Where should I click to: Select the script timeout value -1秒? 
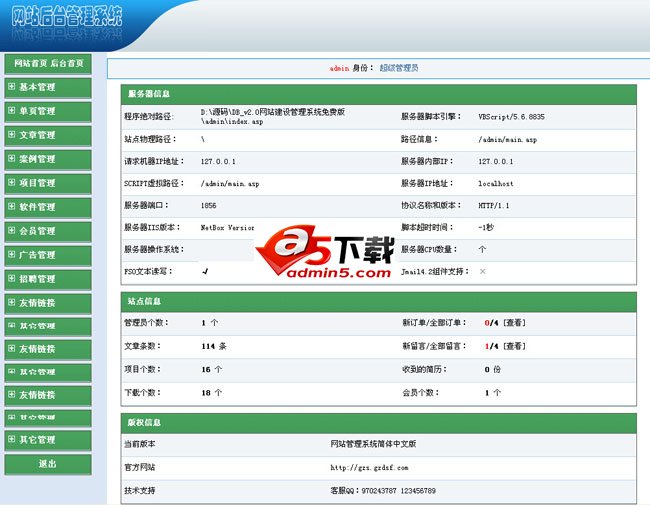(486, 227)
